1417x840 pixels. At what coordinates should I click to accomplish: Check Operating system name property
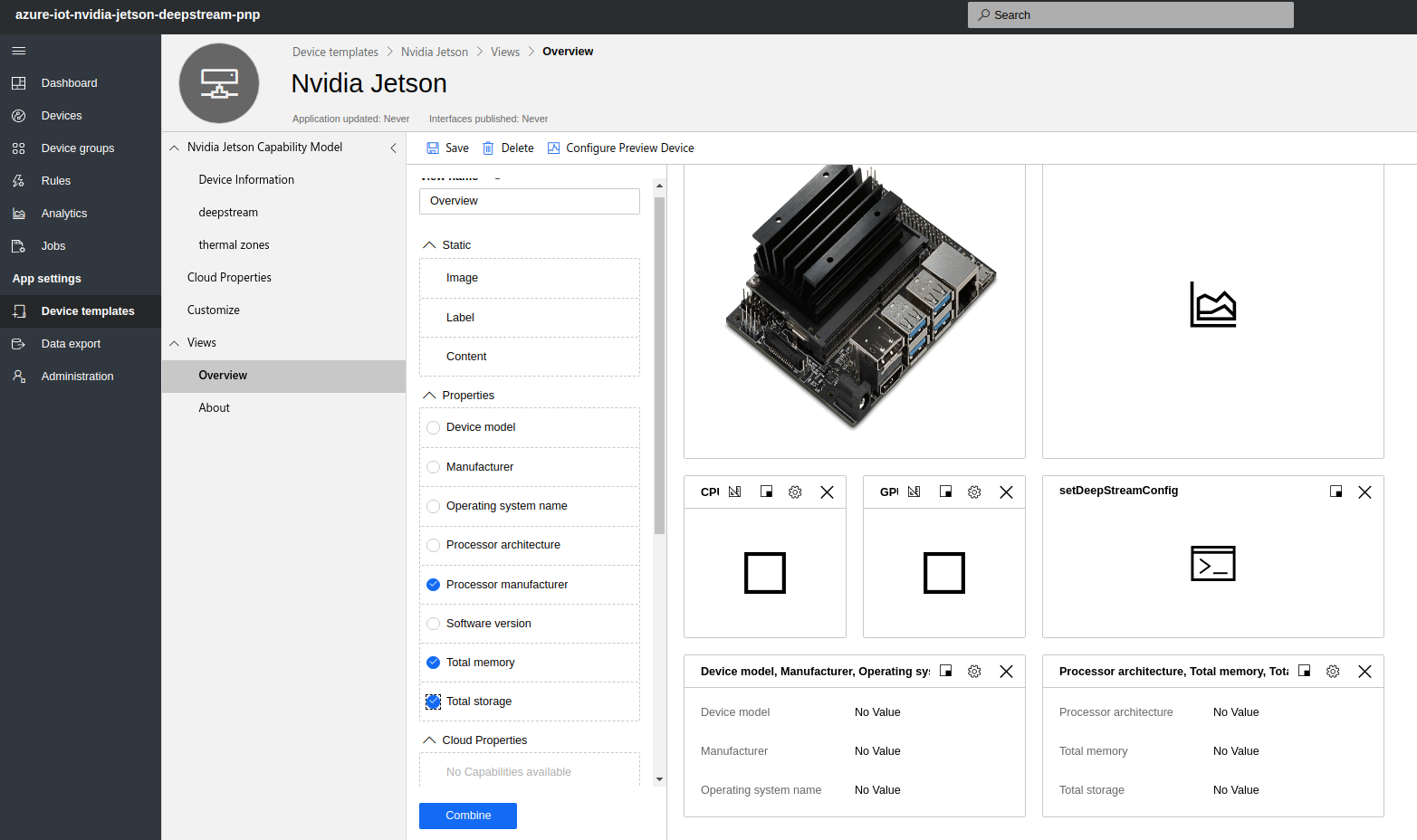[x=433, y=506]
